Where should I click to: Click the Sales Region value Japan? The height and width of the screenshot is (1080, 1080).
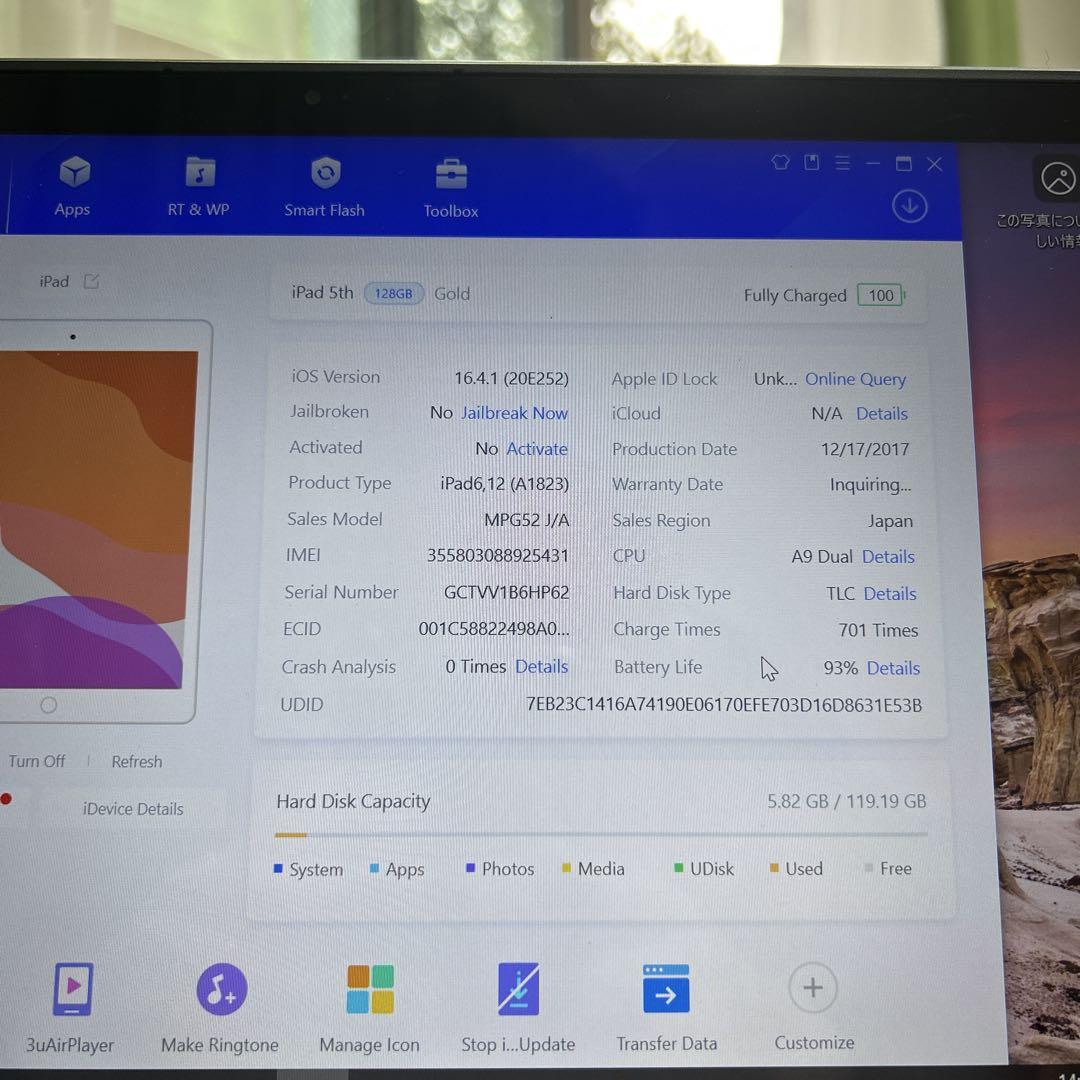coord(891,521)
